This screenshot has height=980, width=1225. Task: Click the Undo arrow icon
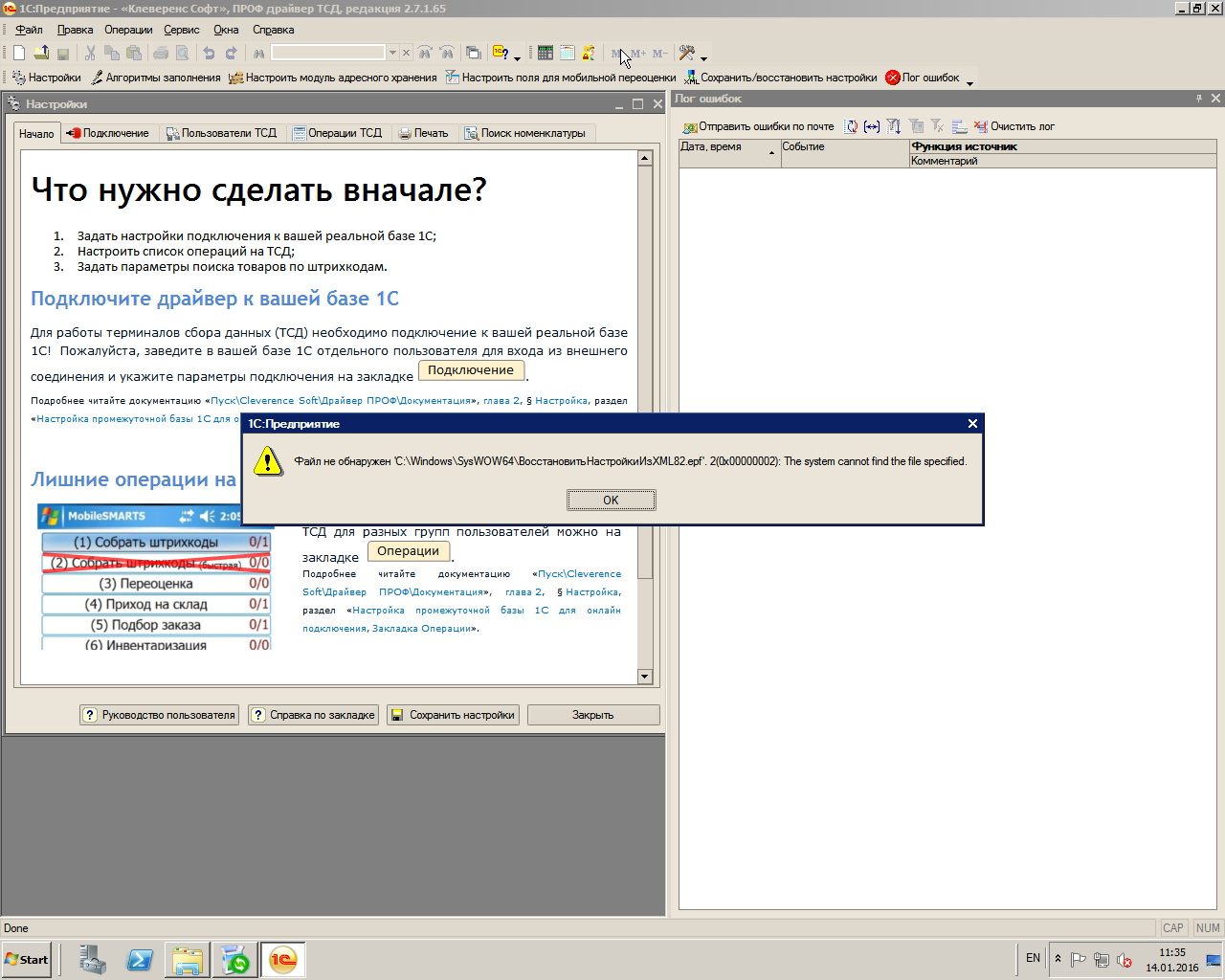(x=209, y=53)
